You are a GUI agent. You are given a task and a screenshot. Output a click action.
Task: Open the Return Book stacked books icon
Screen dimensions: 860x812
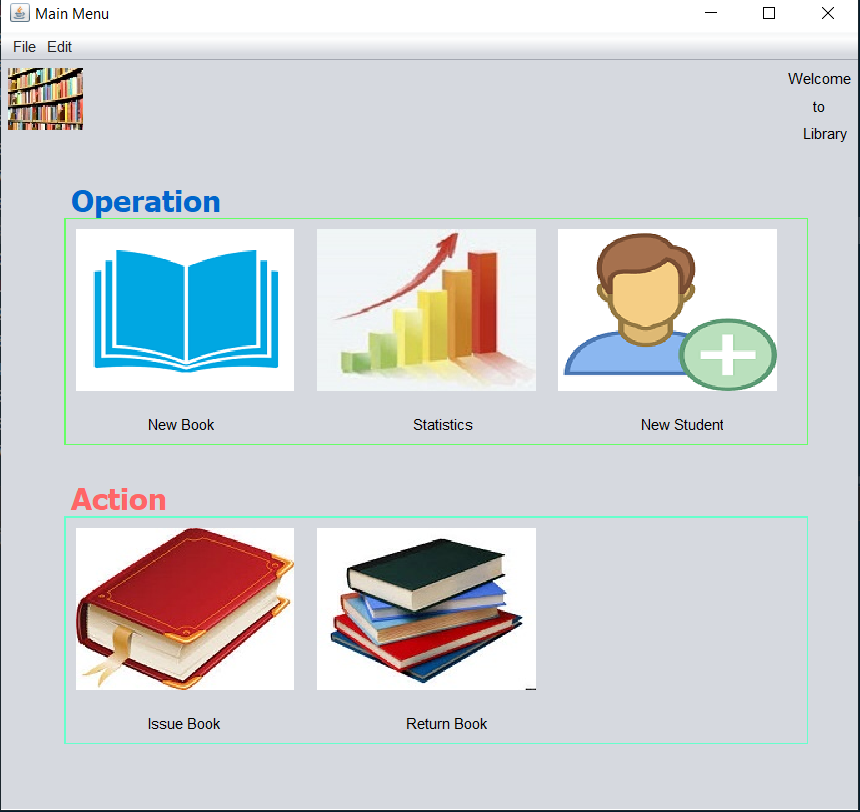coord(426,609)
